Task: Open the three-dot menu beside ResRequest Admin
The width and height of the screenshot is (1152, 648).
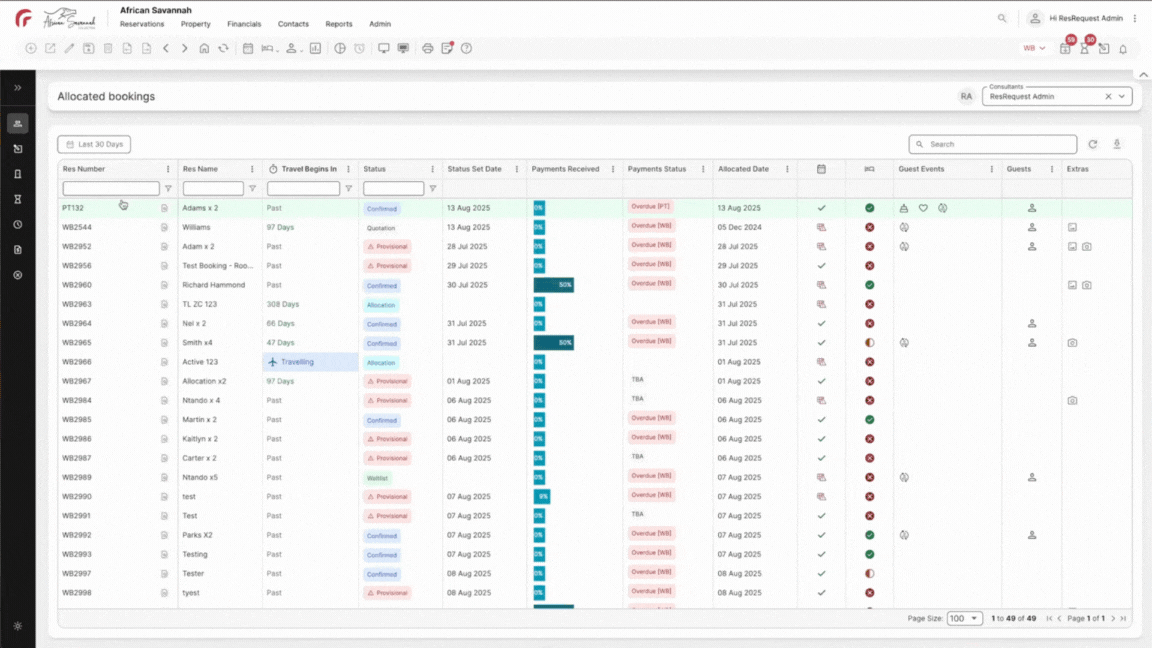Action: (1135, 18)
